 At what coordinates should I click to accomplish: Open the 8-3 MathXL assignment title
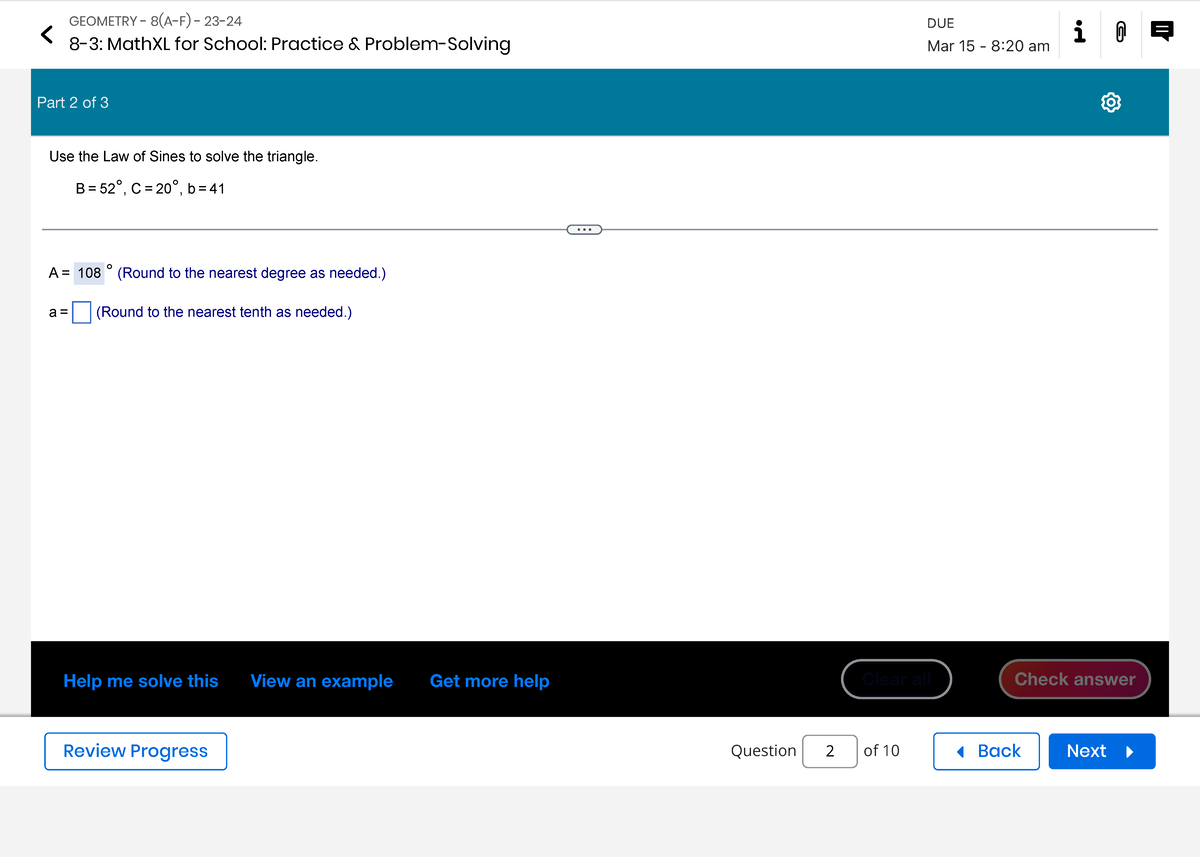click(290, 44)
